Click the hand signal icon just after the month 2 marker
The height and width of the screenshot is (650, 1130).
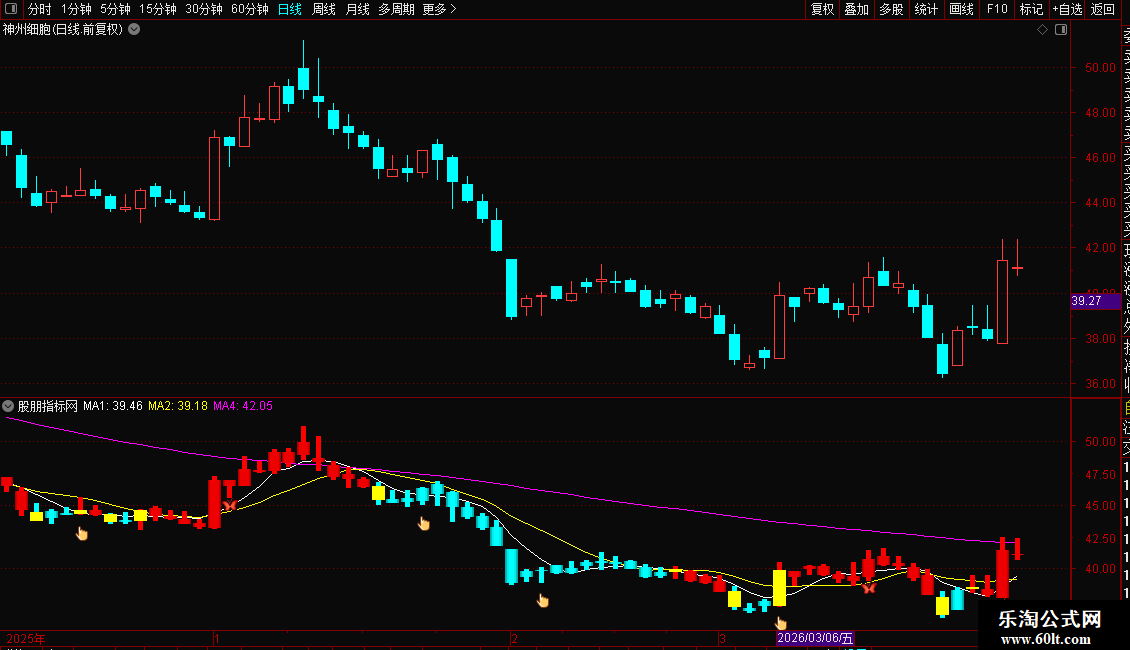tap(543, 600)
